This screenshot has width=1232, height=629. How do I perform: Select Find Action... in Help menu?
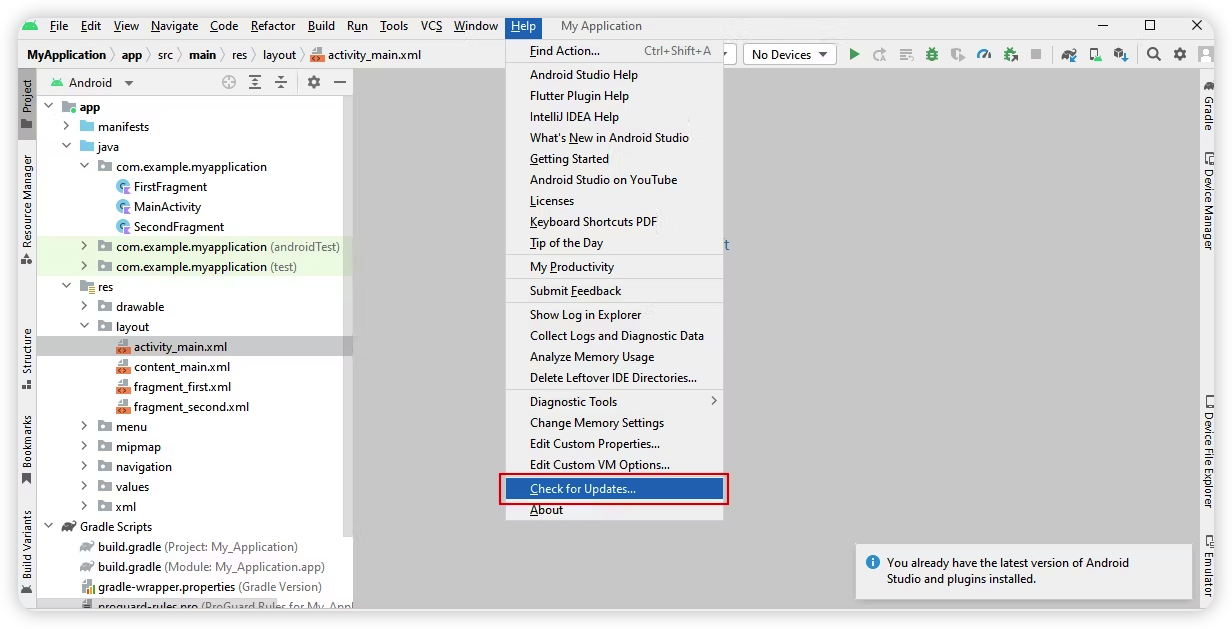tap(614, 51)
